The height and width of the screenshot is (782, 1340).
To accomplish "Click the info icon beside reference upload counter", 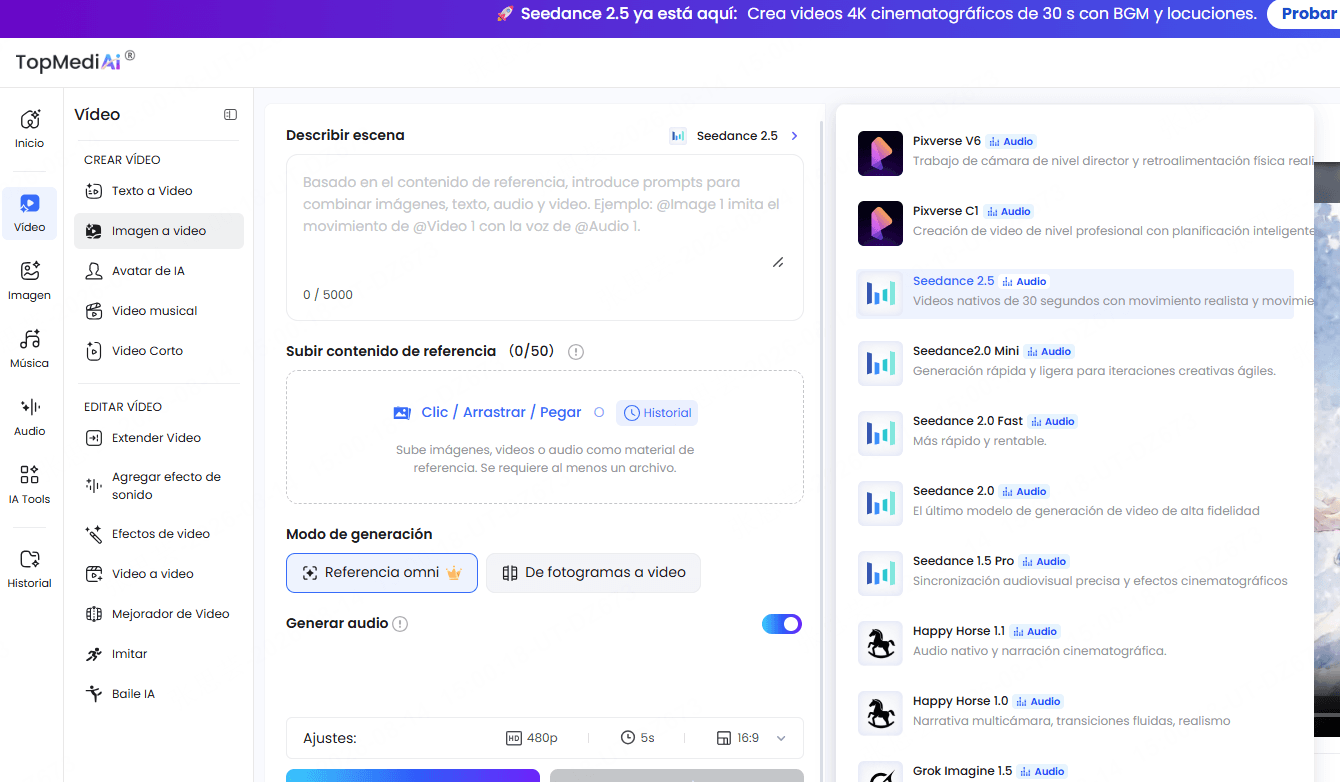I will (x=575, y=352).
